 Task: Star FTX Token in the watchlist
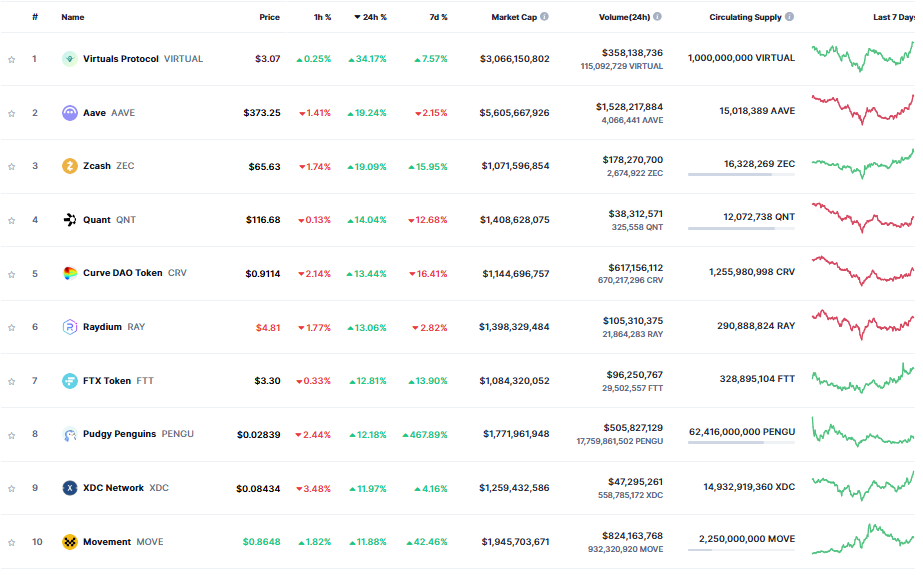pyautogui.click(x=11, y=382)
